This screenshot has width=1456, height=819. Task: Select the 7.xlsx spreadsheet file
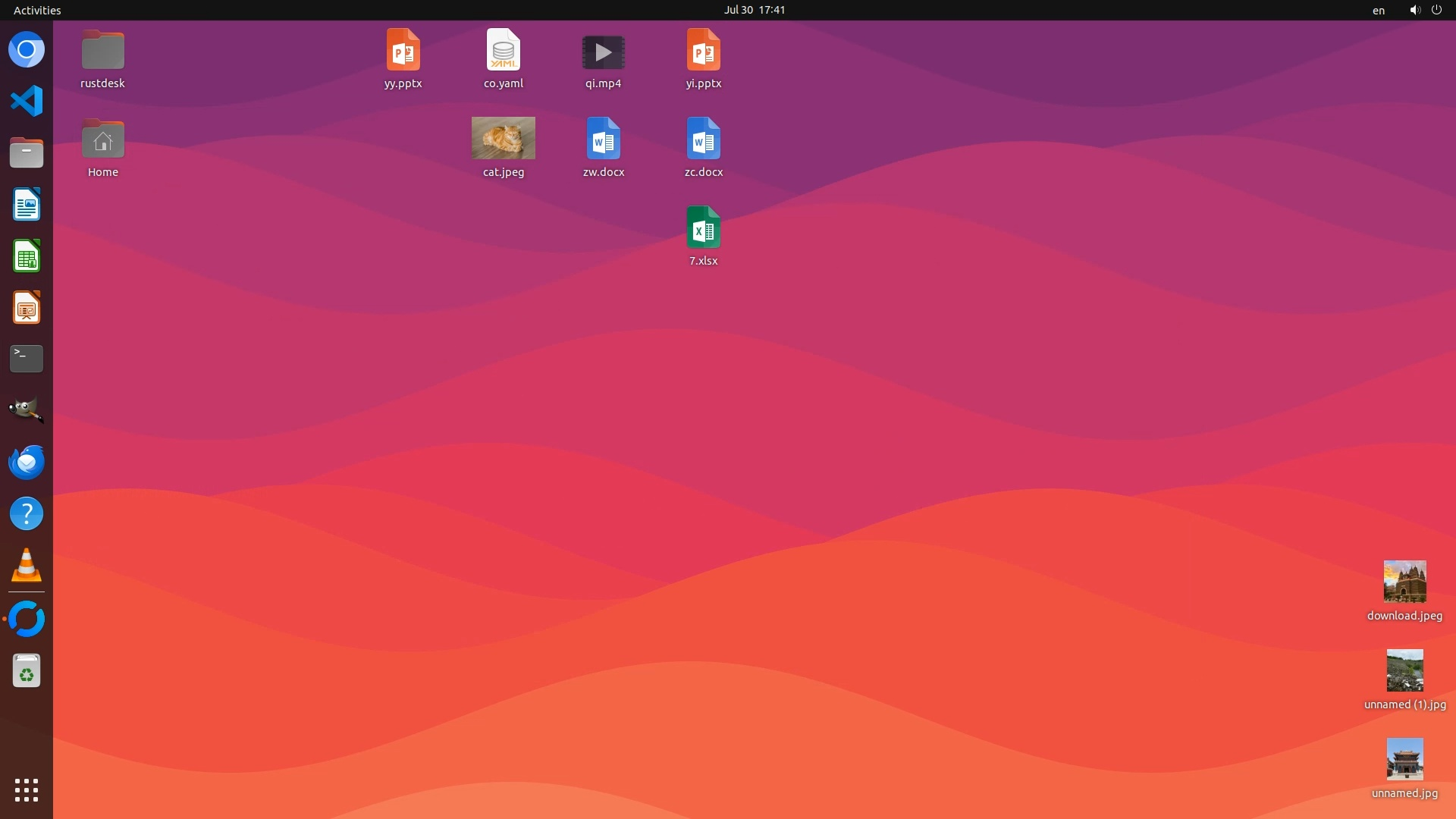click(703, 227)
